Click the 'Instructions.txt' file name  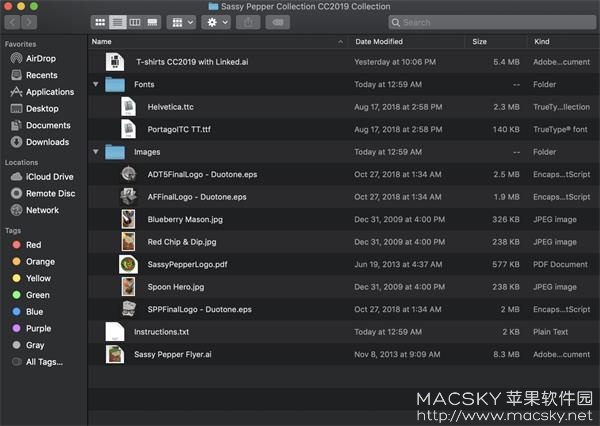coord(161,332)
